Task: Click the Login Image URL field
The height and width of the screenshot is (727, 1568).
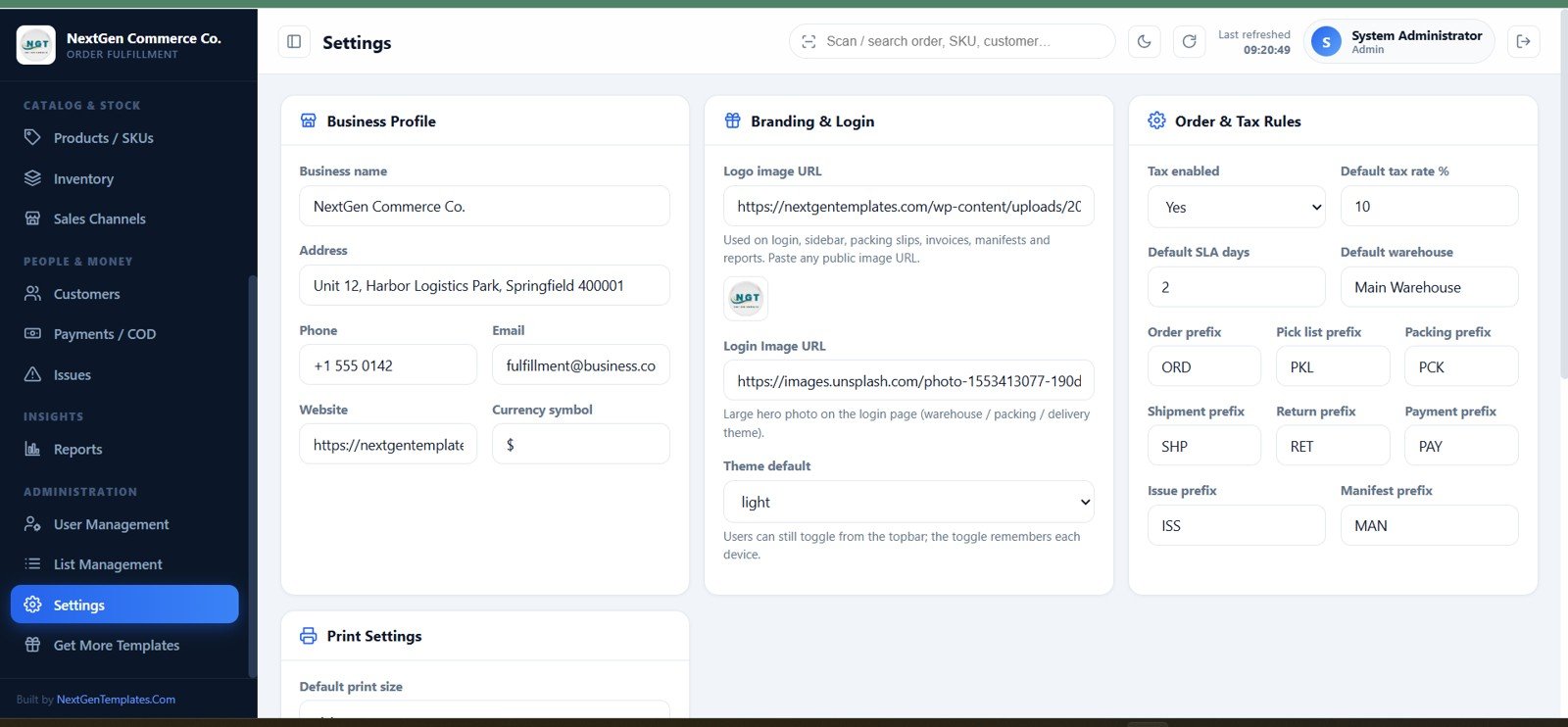Action: click(x=908, y=380)
